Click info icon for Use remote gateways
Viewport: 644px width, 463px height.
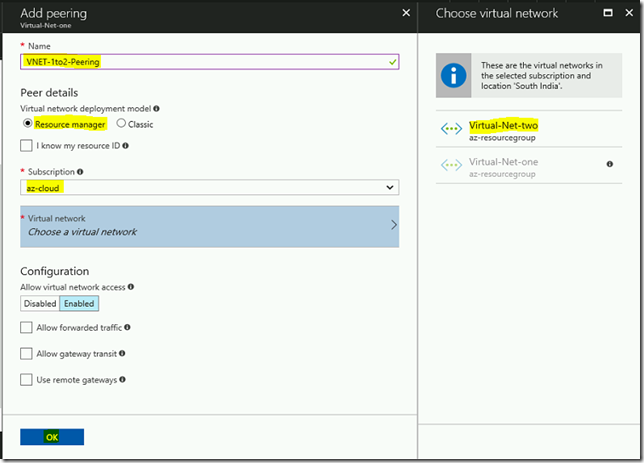pyautogui.click(x=122, y=380)
